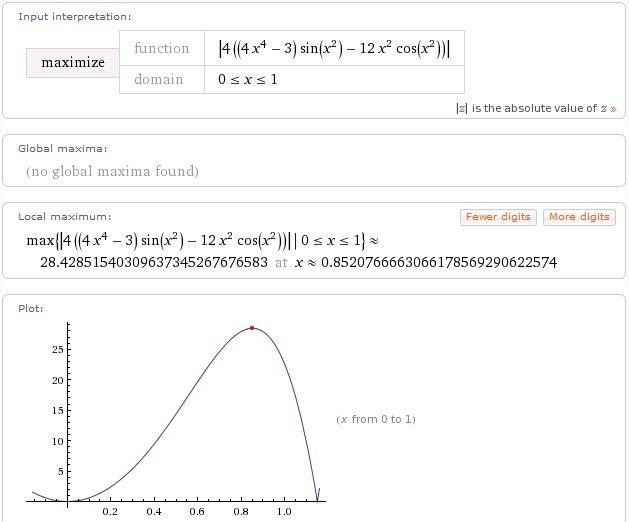The width and height of the screenshot is (629, 522).
Task: Click the double-arrow icon after absolute value note
Action: coord(612,108)
